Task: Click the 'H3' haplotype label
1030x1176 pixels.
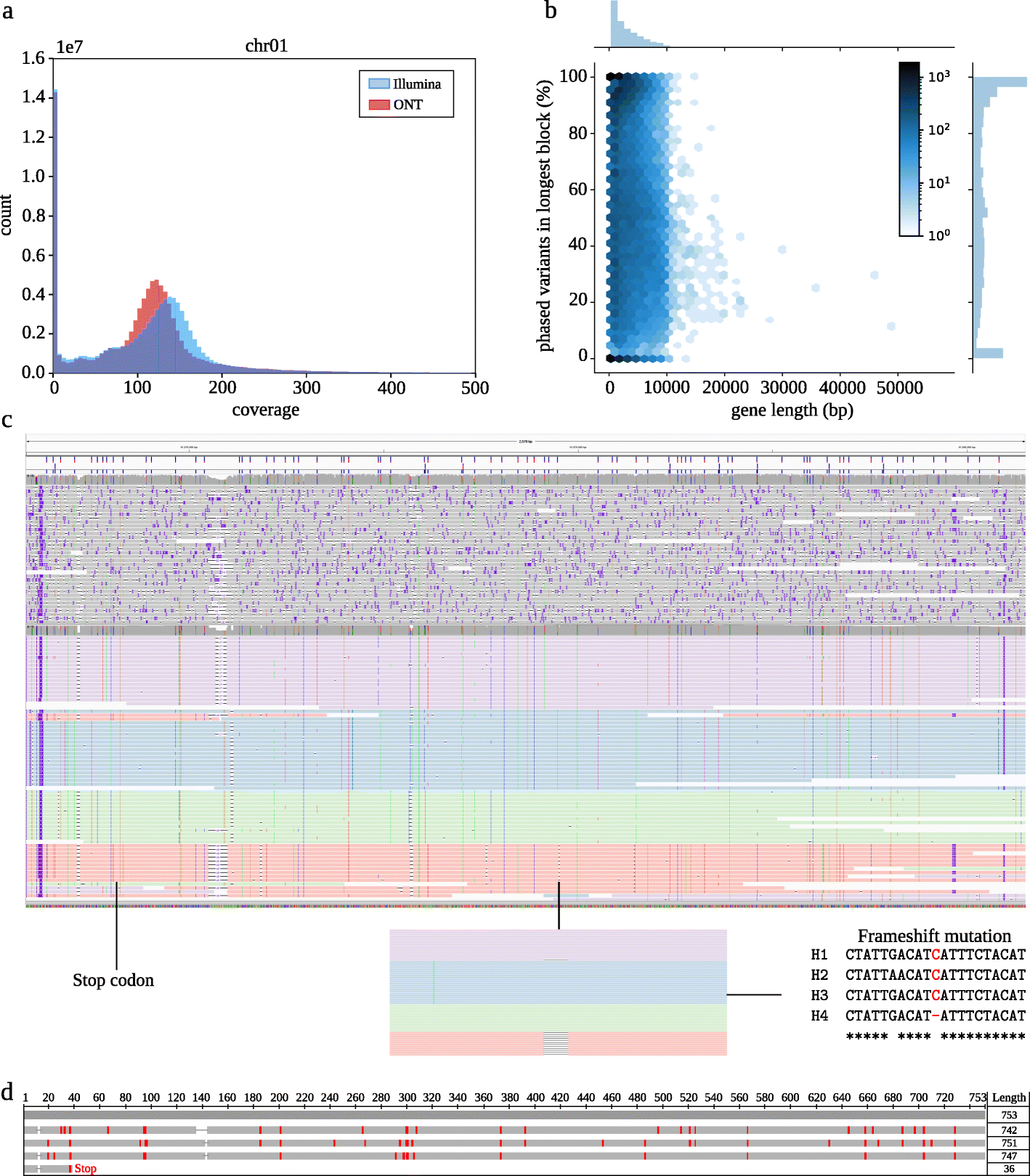Action: click(x=819, y=995)
